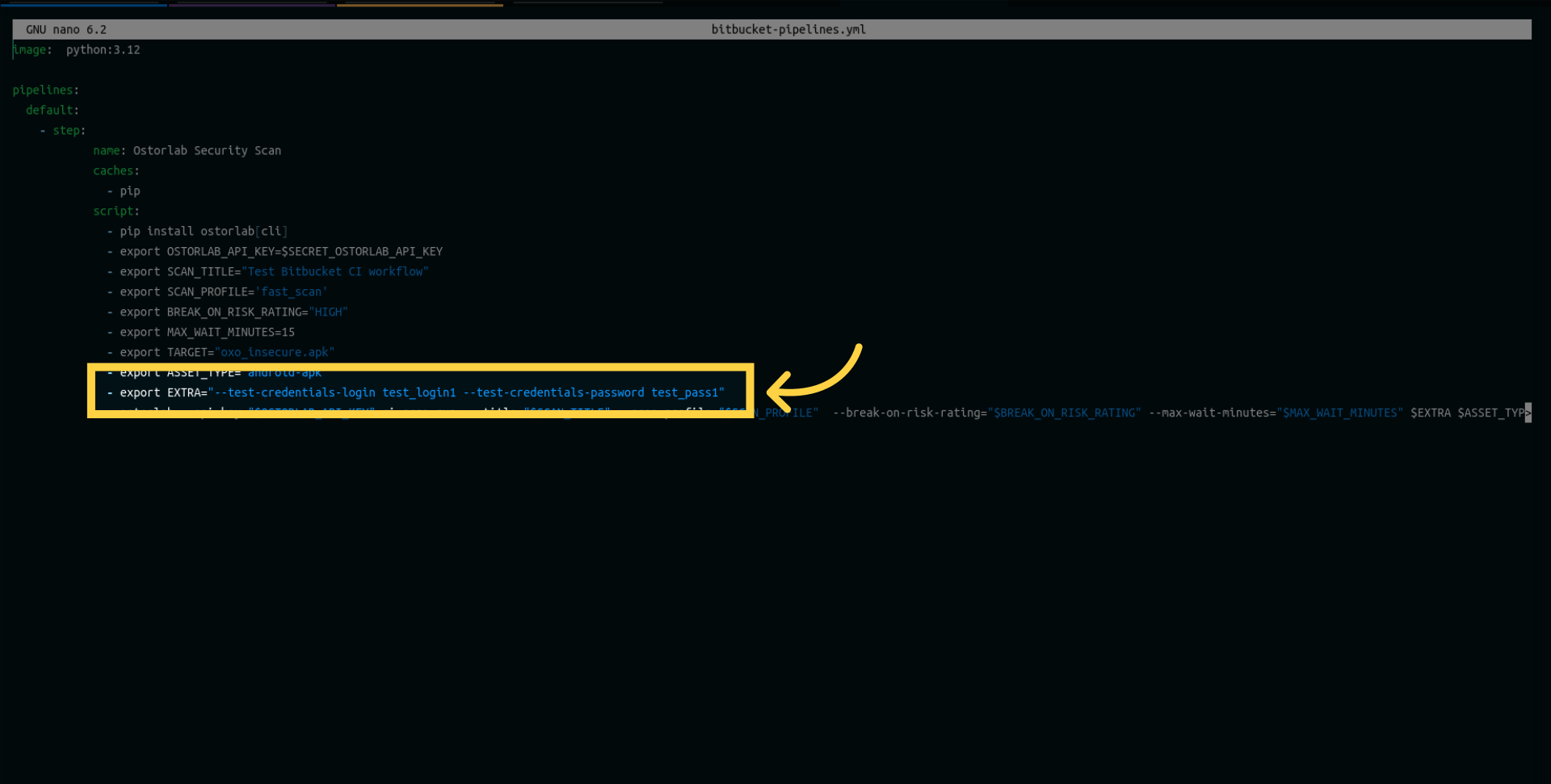This screenshot has width=1551, height=784.
Task: Click the Ostorlab Security Scan step name
Action: tap(207, 151)
